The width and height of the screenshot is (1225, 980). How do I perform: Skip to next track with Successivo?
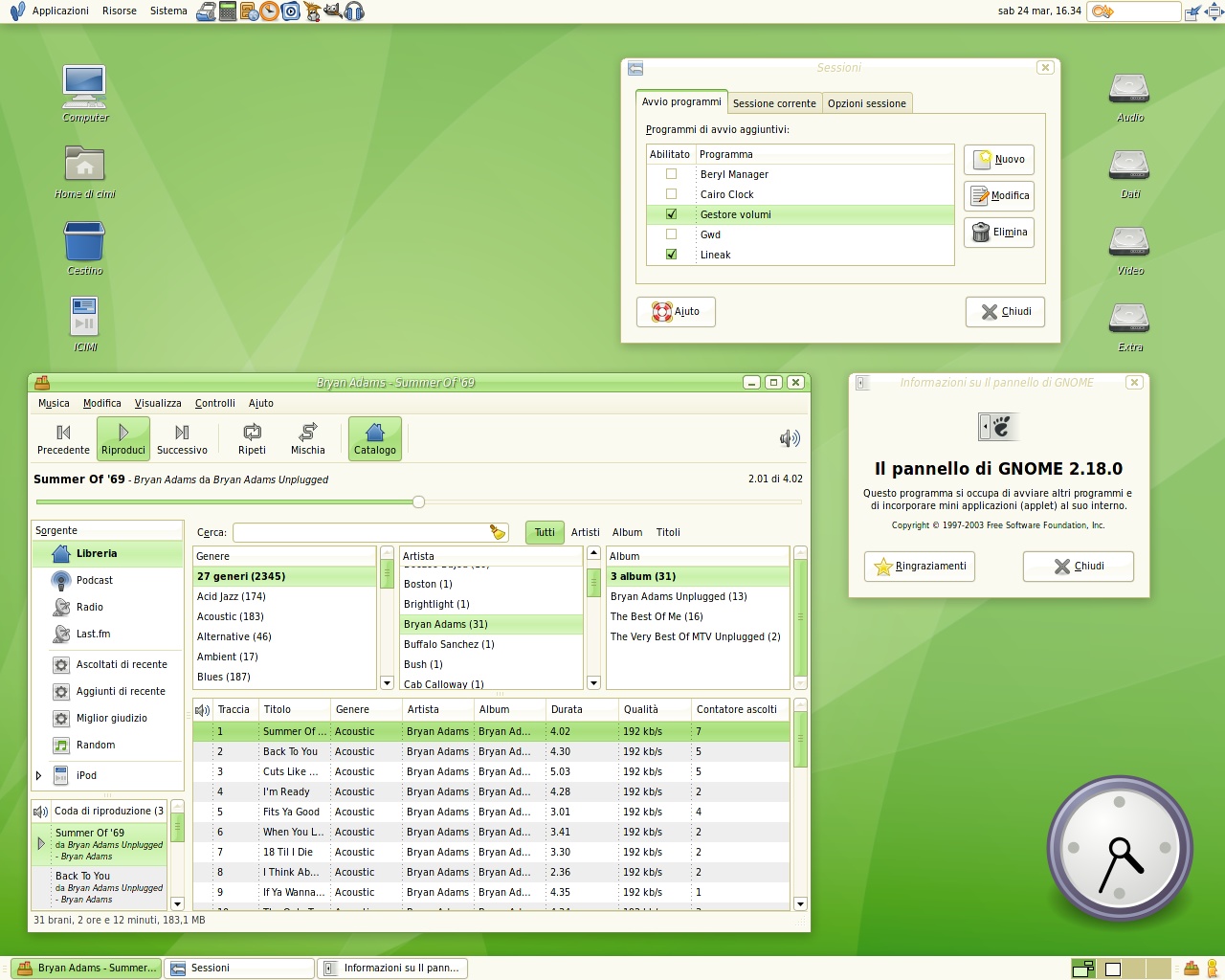tap(182, 439)
